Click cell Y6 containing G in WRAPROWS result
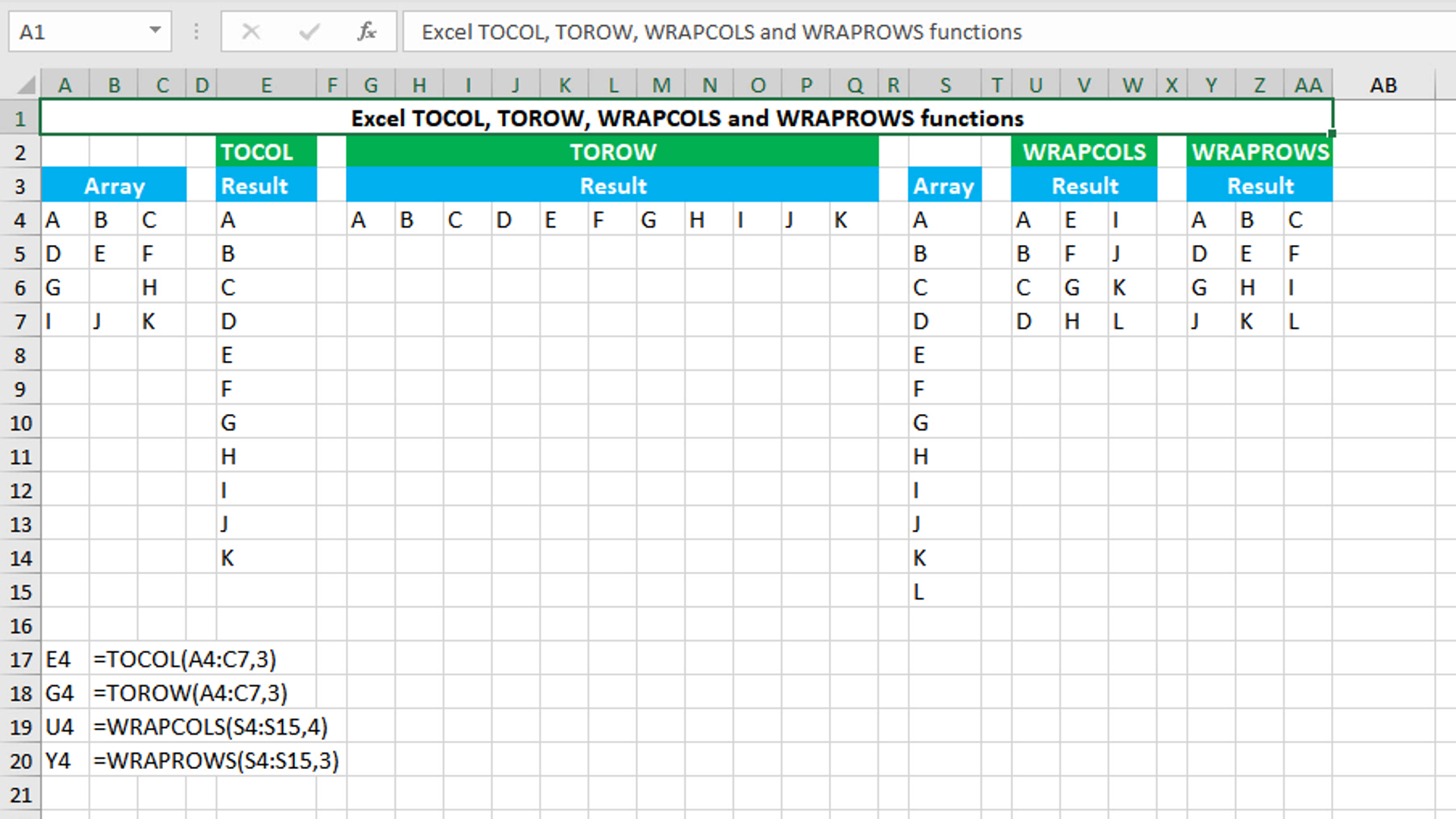Viewport: 1456px width, 819px height. coord(1211,287)
